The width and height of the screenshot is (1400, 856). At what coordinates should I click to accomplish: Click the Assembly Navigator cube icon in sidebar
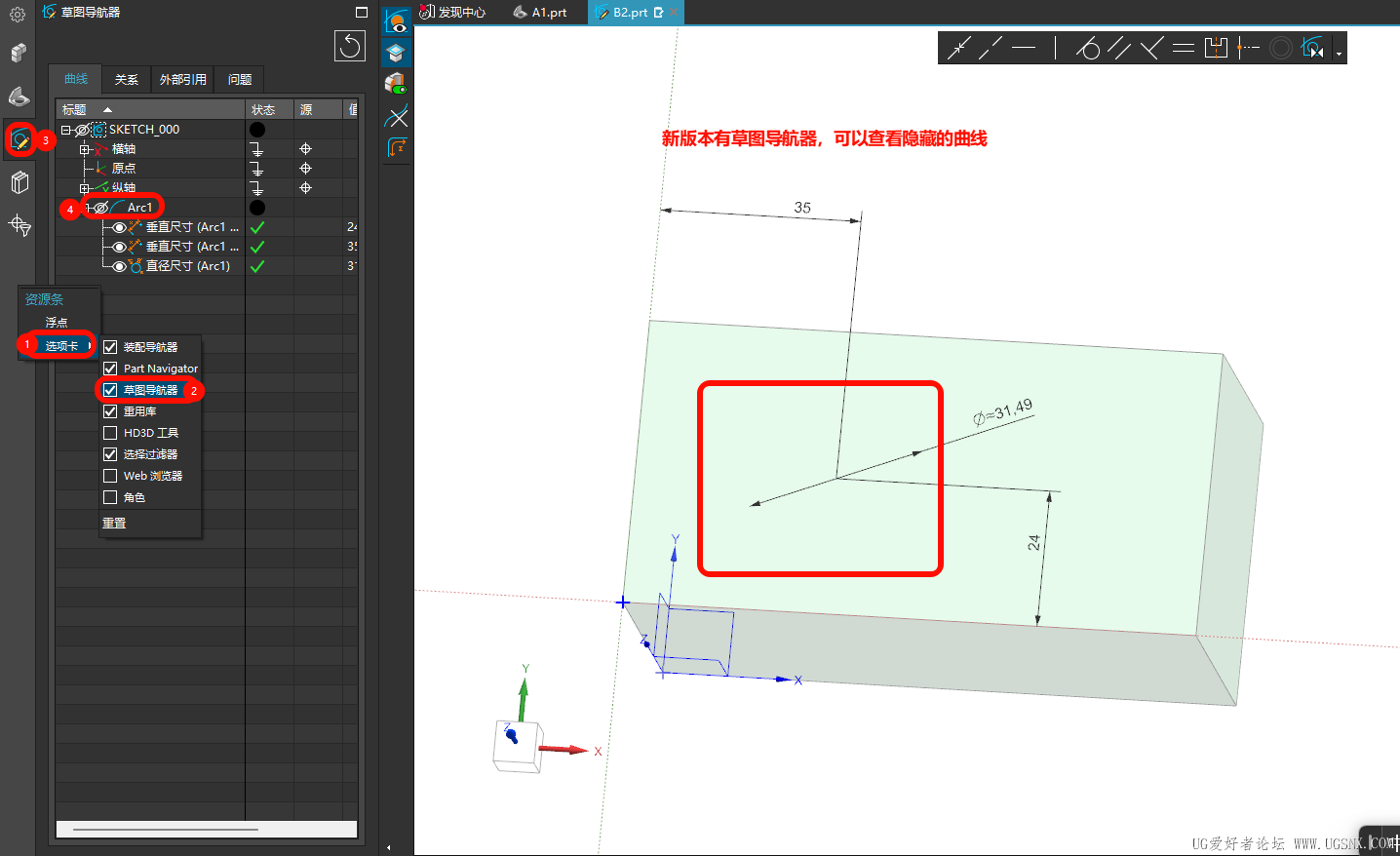pos(19,53)
